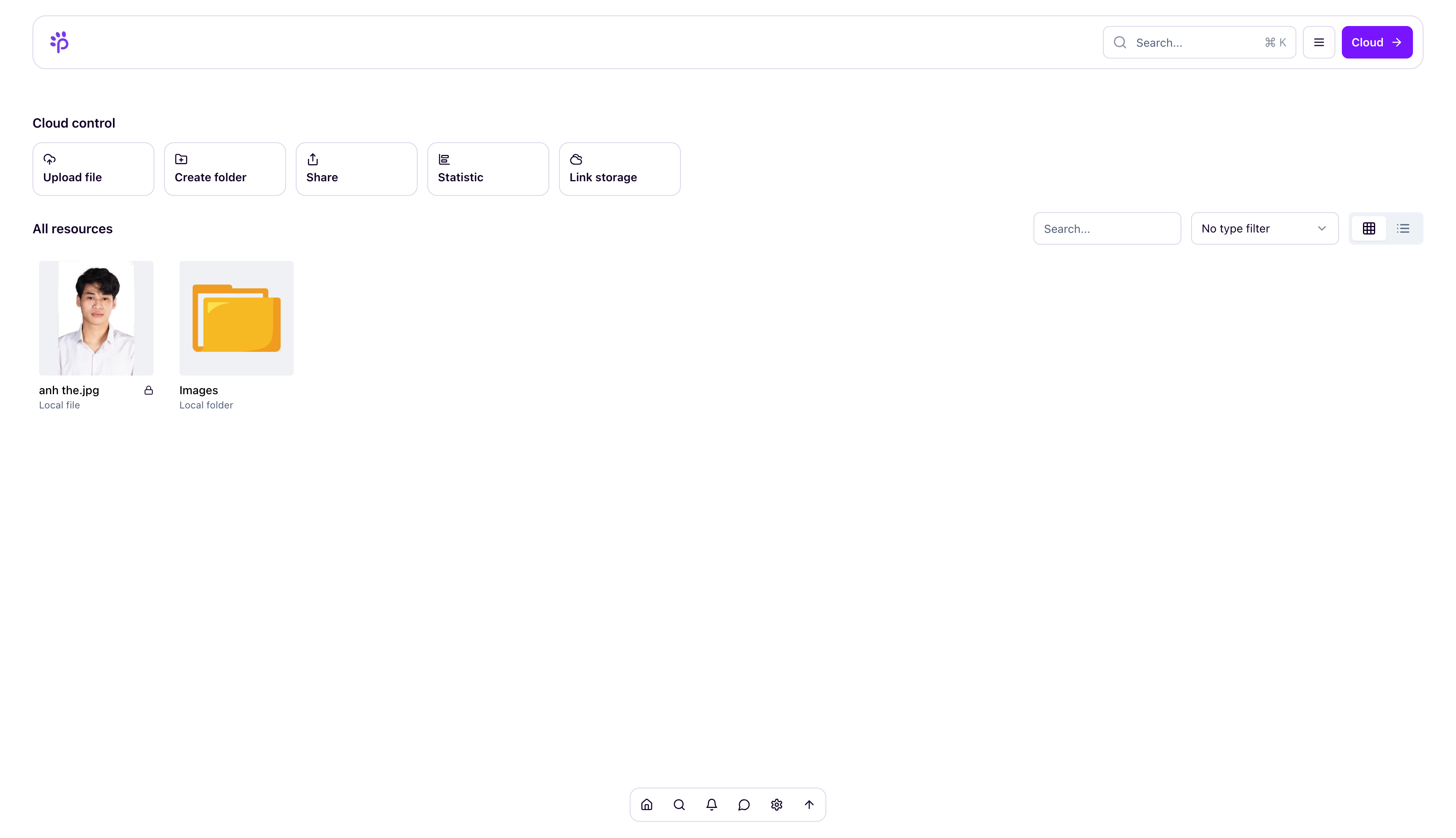Click the search icon in bottom dock
Screen dimensions: 1456x838
coord(679,805)
